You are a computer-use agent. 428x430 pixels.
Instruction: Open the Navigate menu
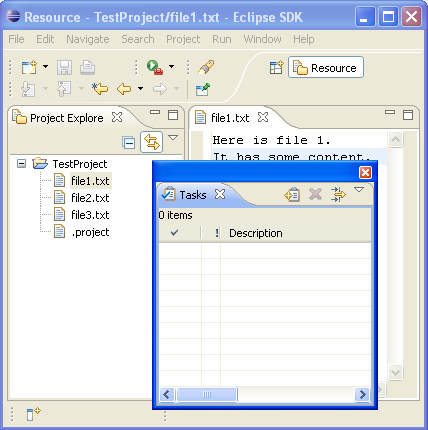(x=88, y=39)
